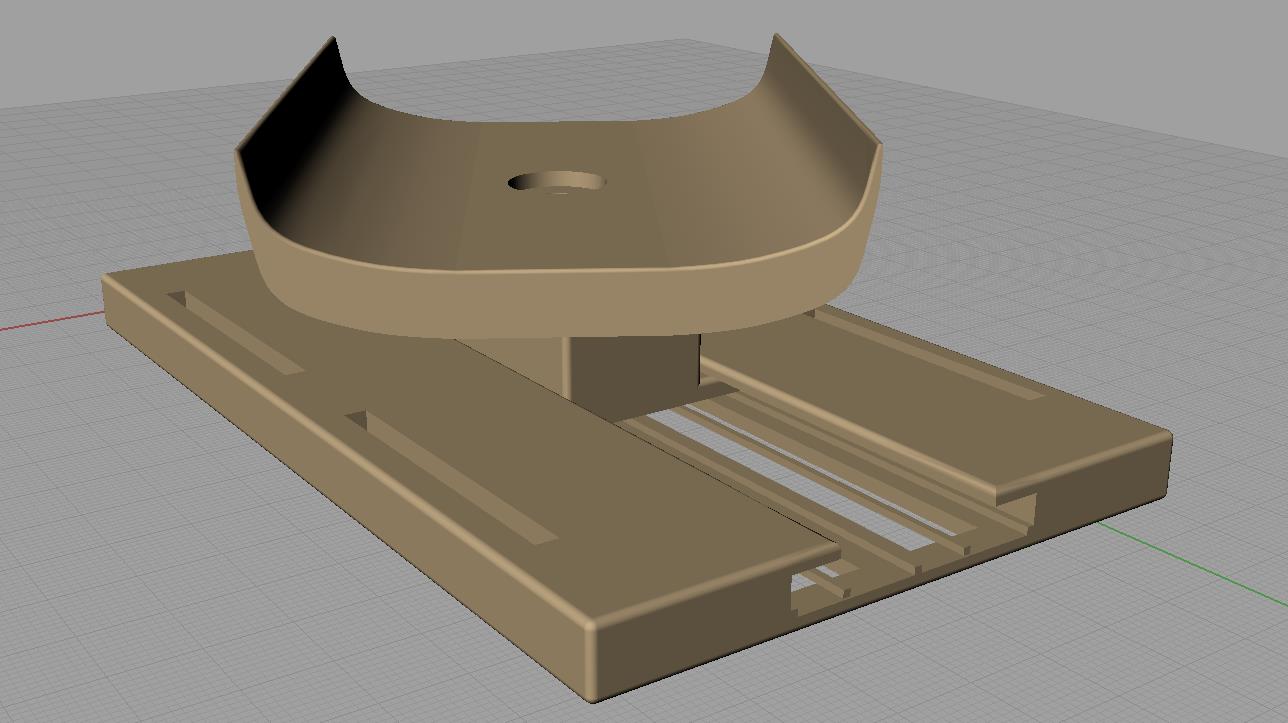This screenshot has width=1288, height=723.
Task: Pick the front rounded corner of the base plate
Action: [592, 630]
